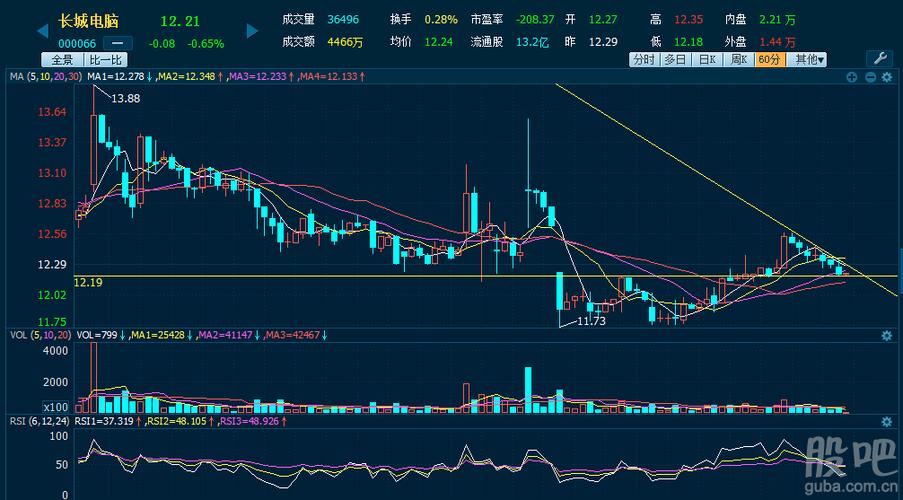903x500 pixels.
Task: Switch to the 日K tab
Action: pyautogui.click(x=707, y=59)
